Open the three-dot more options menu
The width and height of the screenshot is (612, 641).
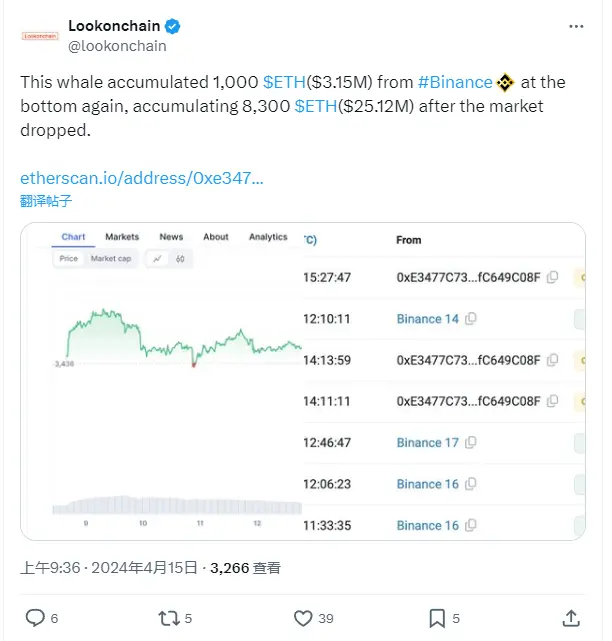pyautogui.click(x=578, y=26)
